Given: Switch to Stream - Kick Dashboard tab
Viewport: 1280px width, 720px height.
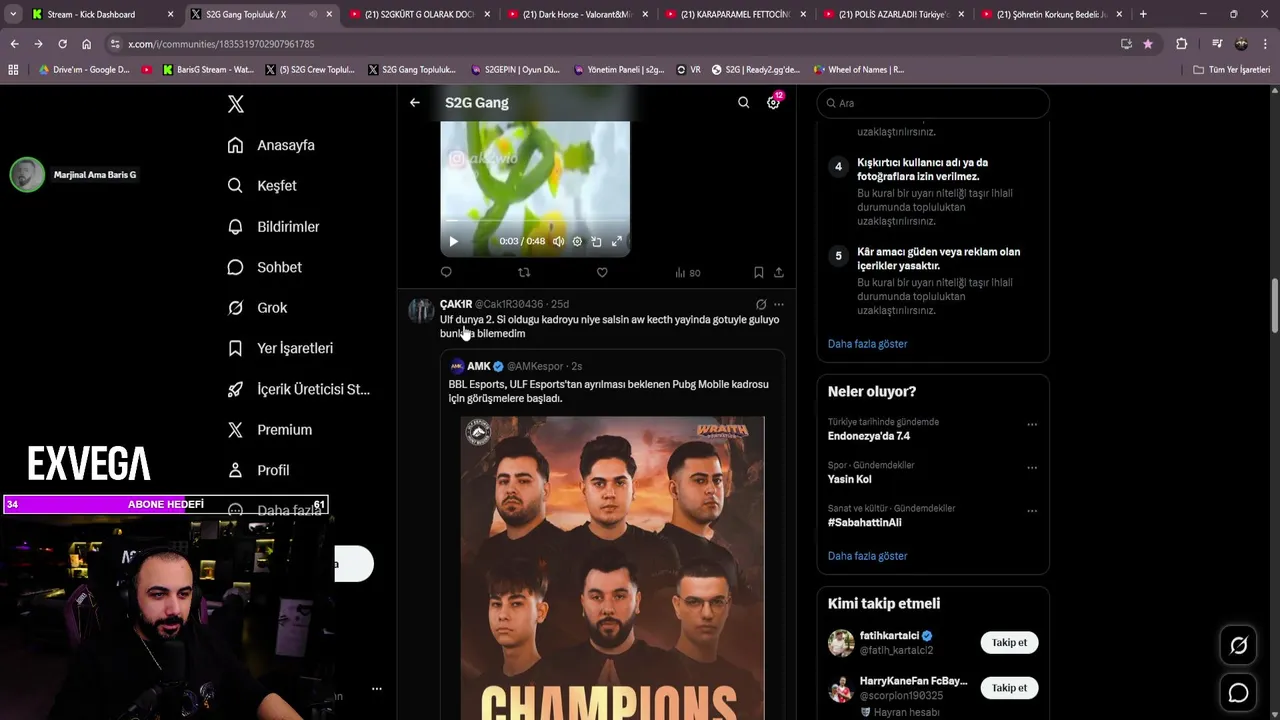Looking at the screenshot, I should (x=103, y=14).
